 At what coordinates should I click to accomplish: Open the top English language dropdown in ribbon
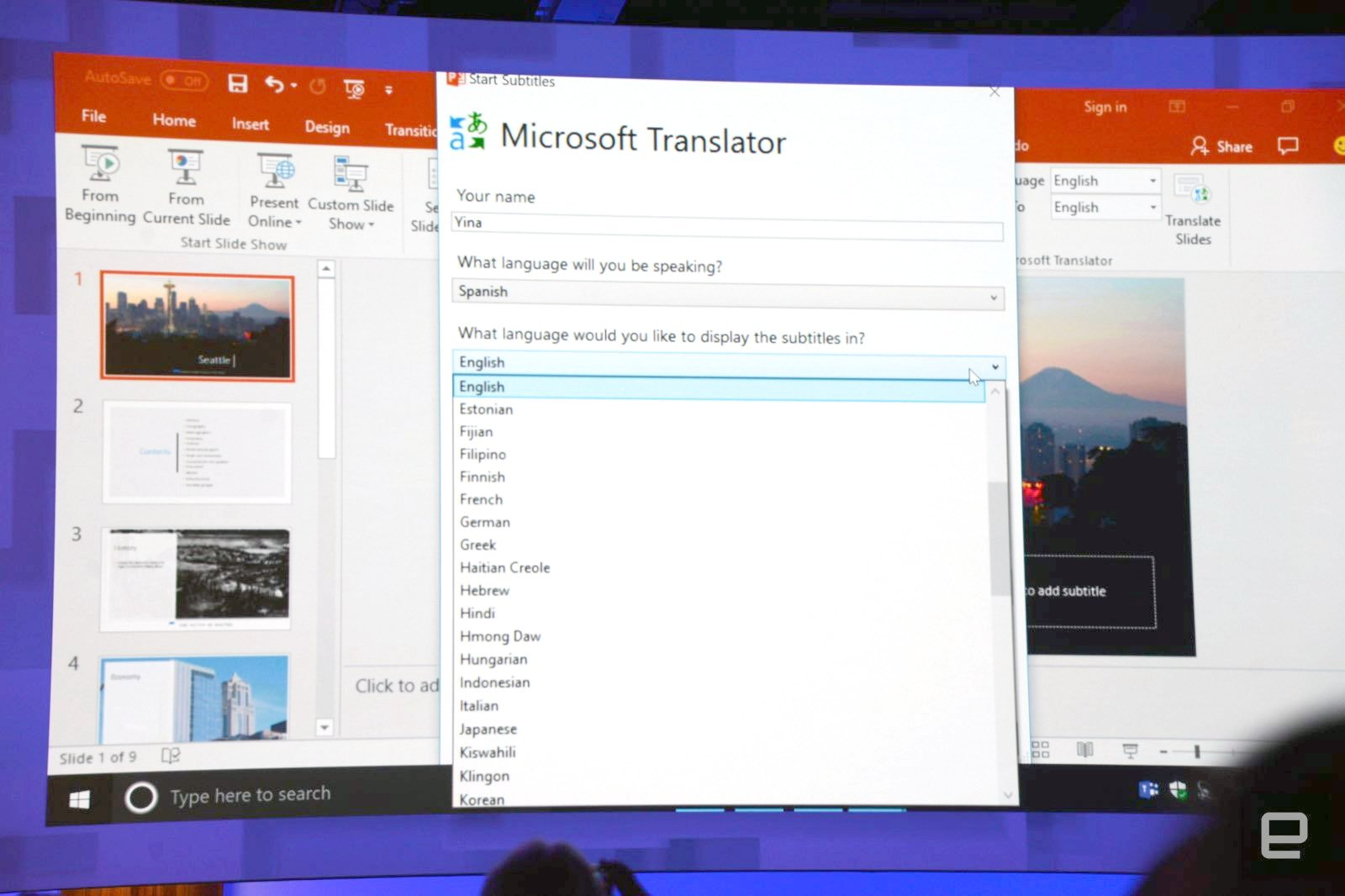1105,181
